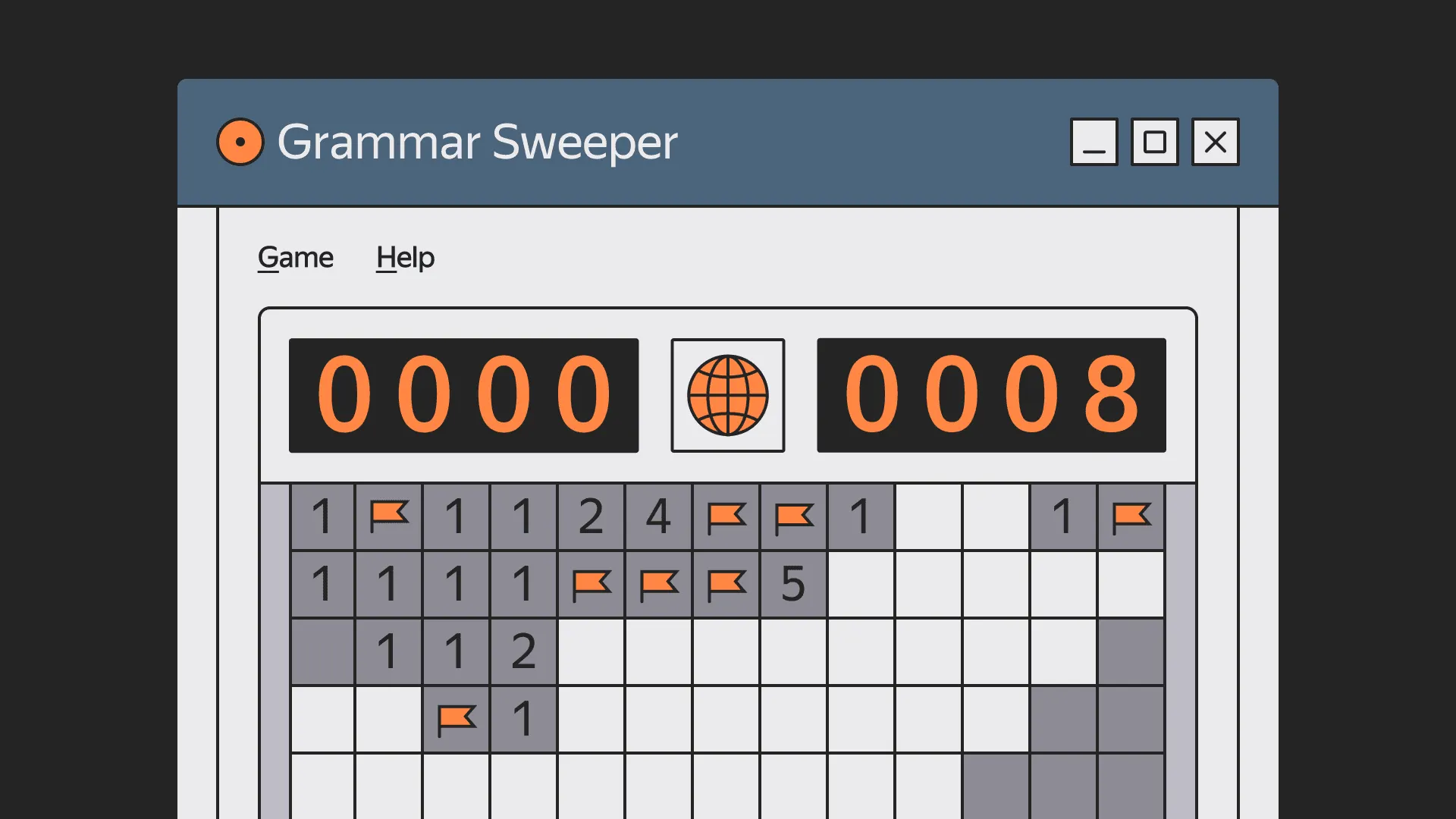1456x819 pixels.
Task: Click the flag left of number 5
Action: pos(726,584)
